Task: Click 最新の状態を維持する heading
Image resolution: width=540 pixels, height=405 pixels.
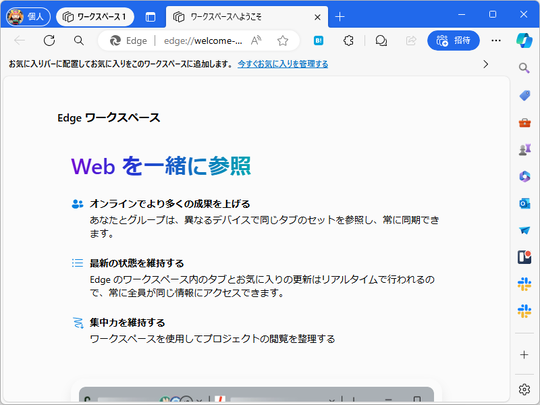Action: pyautogui.click(x=137, y=263)
